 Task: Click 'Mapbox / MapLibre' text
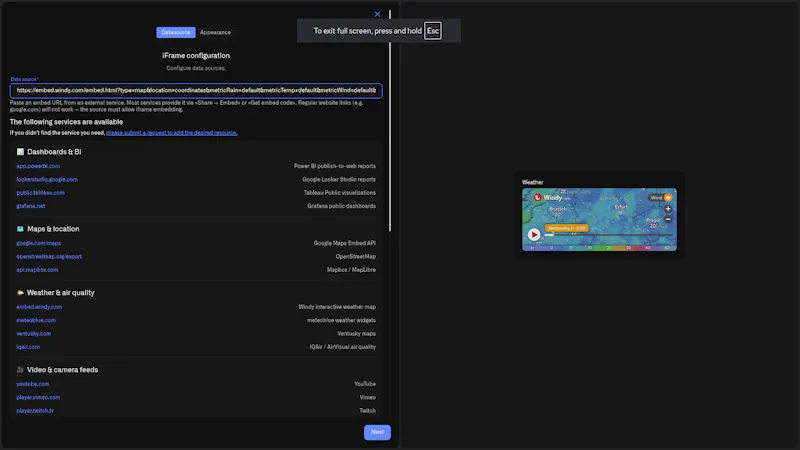coord(351,269)
